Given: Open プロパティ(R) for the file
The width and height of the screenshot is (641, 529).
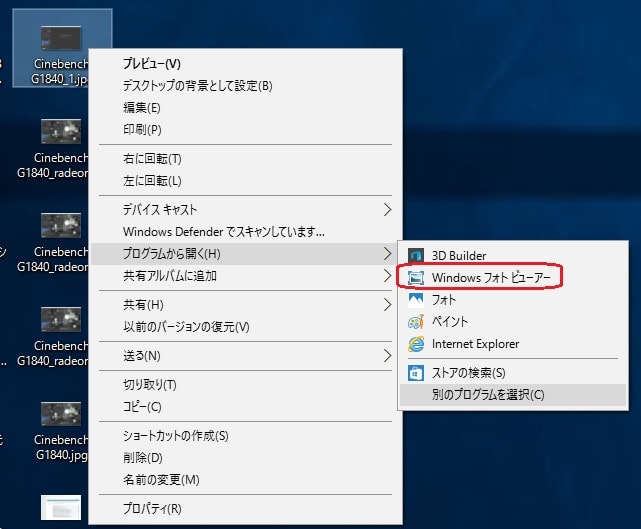Looking at the screenshot, I should (245, 509).
